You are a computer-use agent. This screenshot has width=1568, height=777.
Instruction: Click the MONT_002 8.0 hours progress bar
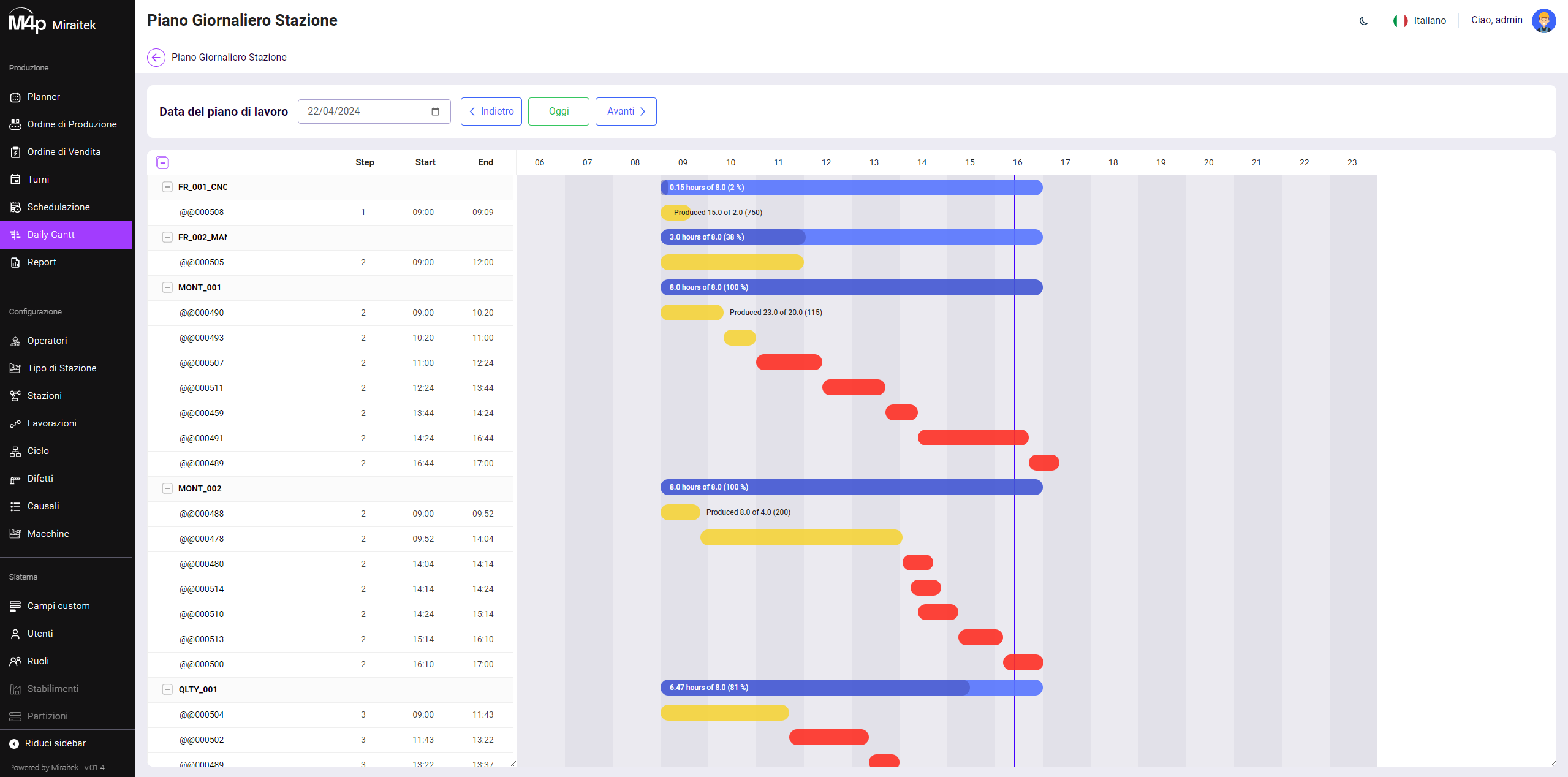(x=850, y=487)
